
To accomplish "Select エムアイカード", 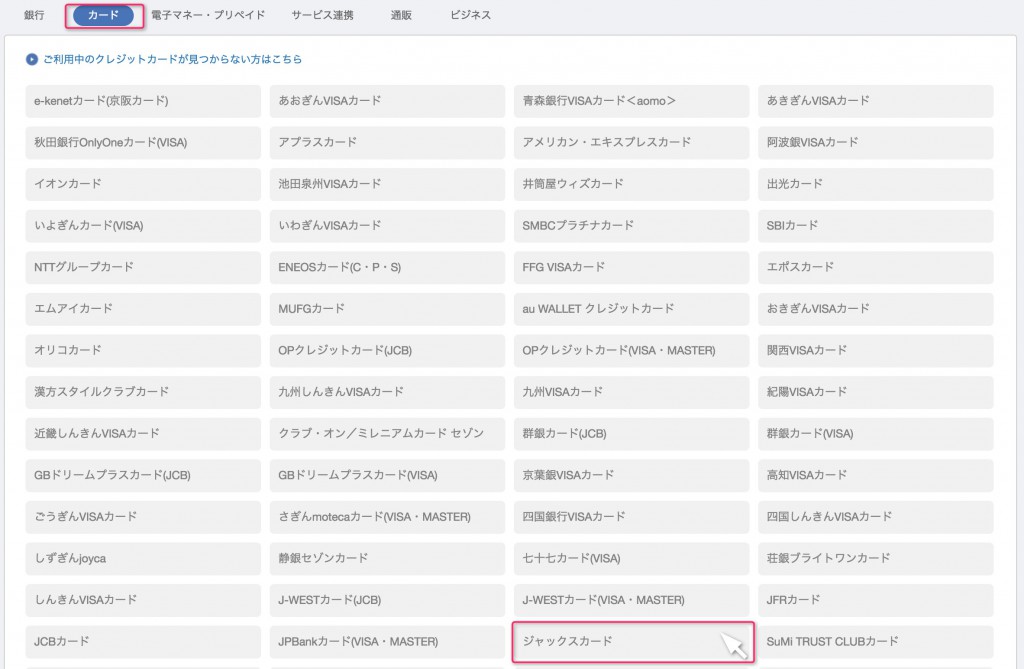I will tap(143, 309).
